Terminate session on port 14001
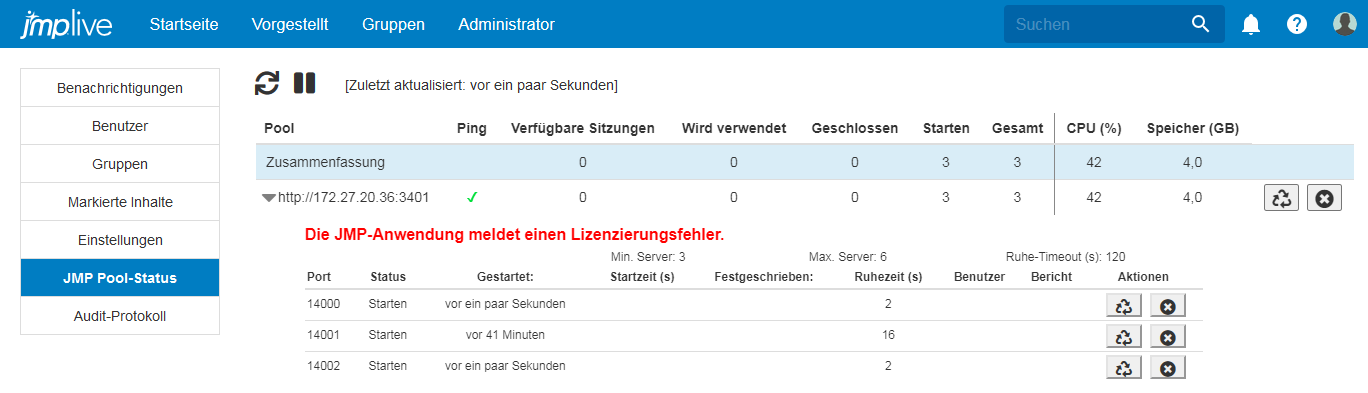This screenshot has height=393, width=1368. point(1167,337)
